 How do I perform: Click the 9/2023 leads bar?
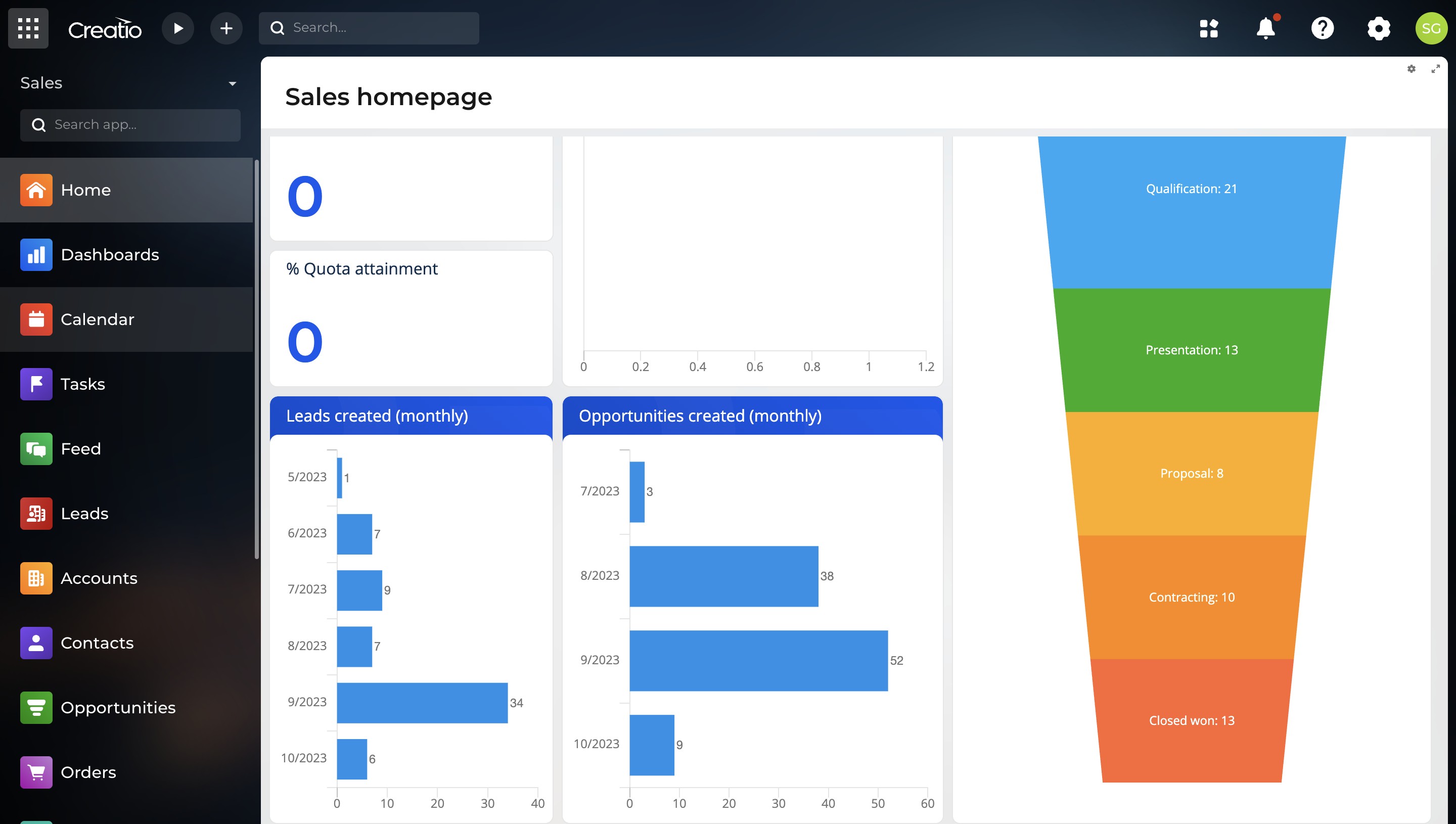[x=422, y=702]
